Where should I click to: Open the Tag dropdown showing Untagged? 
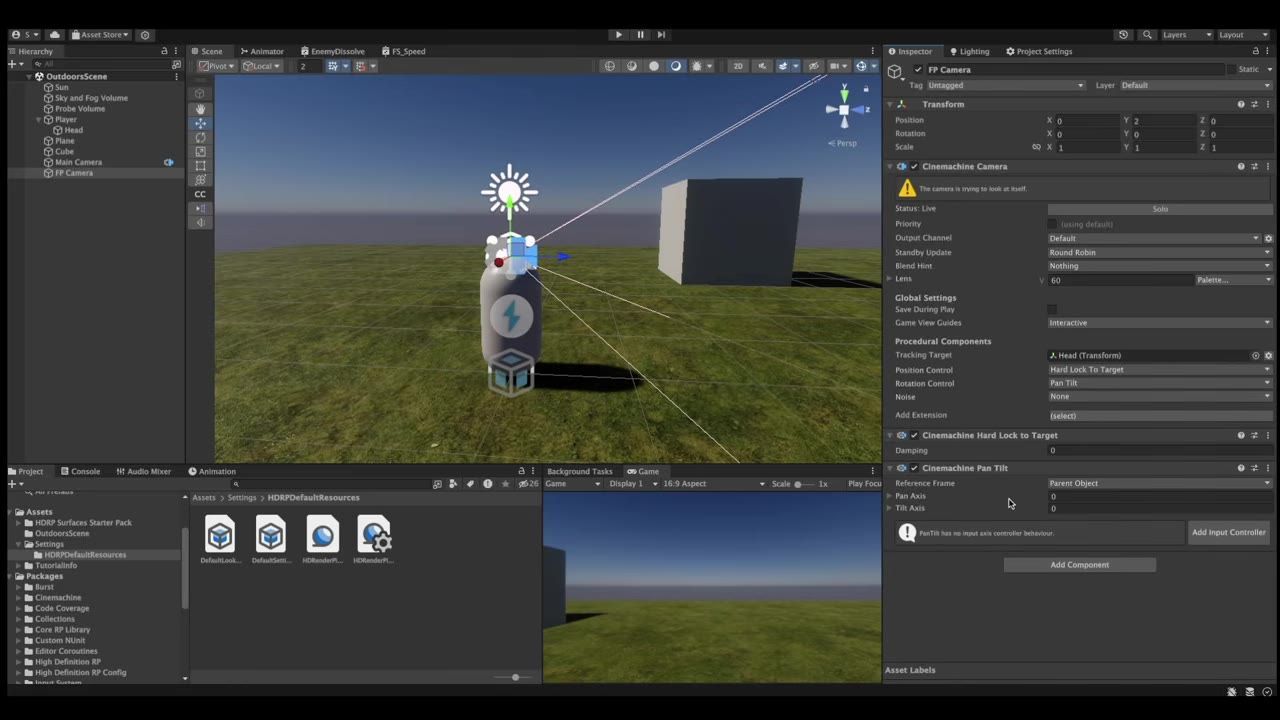point(1006,86)
